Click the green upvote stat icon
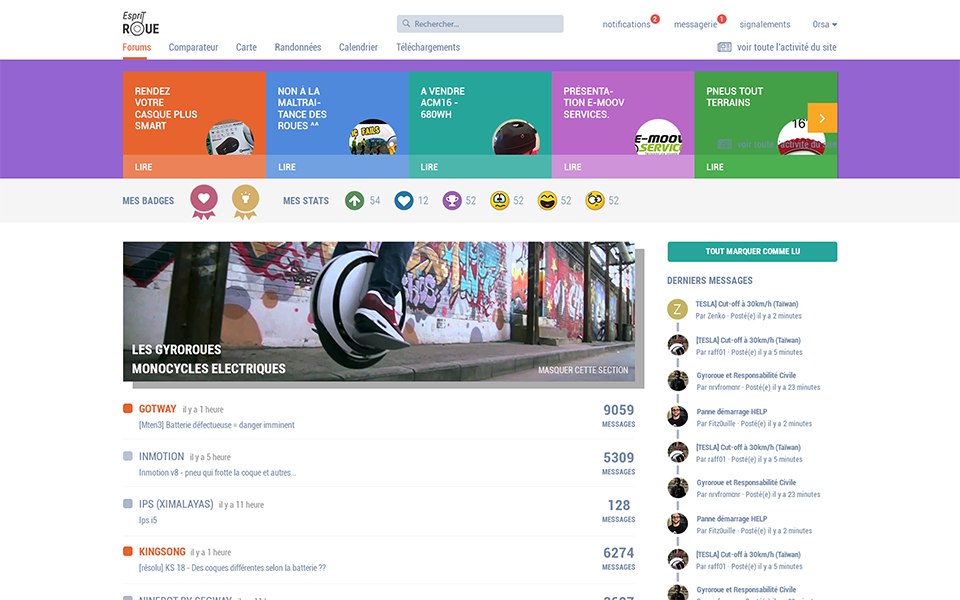This screenshot has width=960, height=600. point(354,201)
